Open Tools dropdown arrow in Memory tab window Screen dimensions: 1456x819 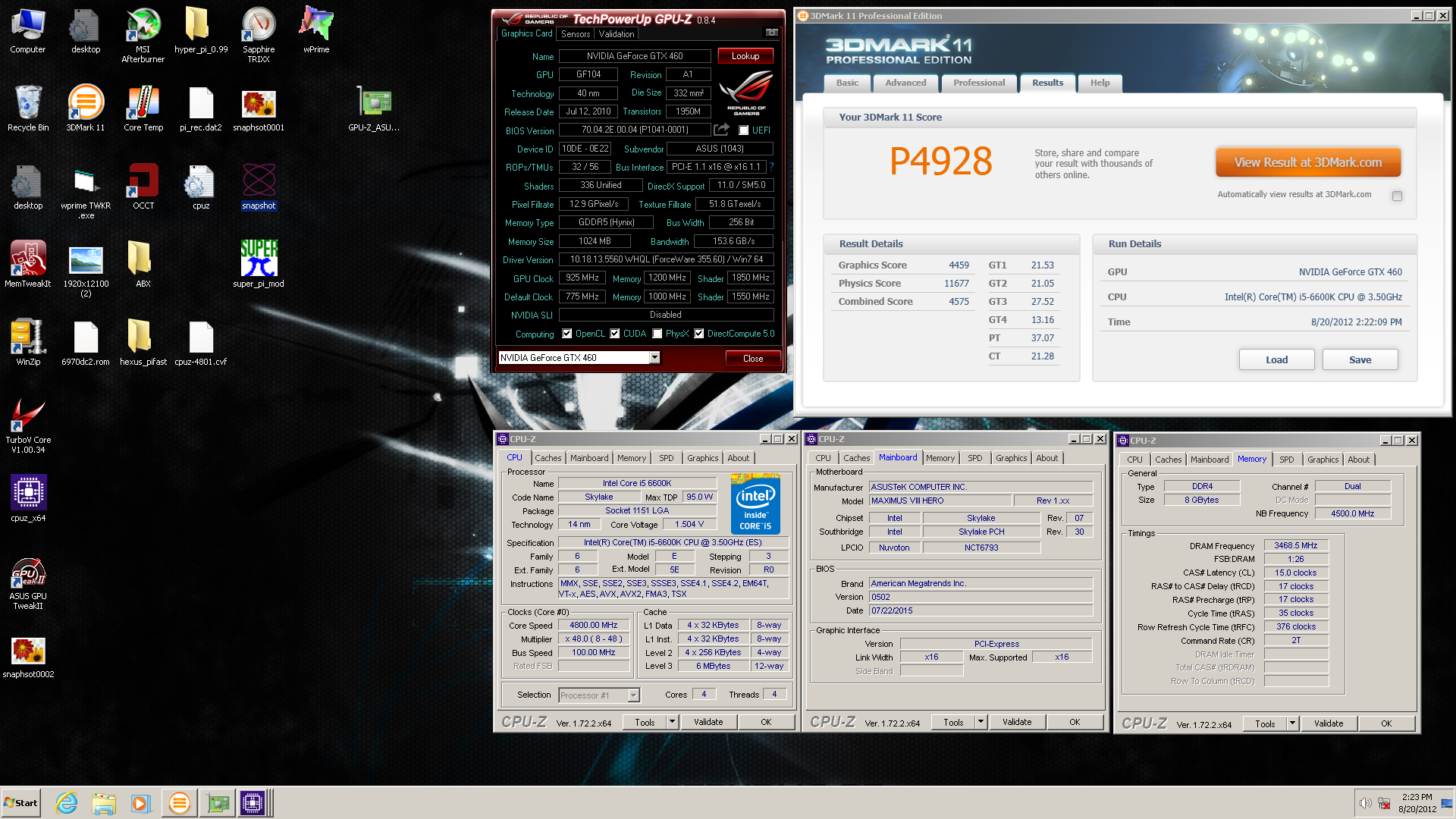[1292, 723]
